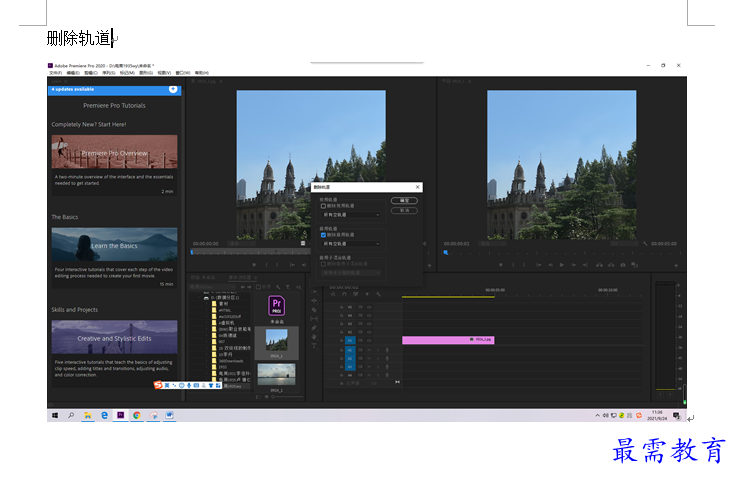Select the Slip tool
Viewport: 734px width, 482px height.
[314, 319]
